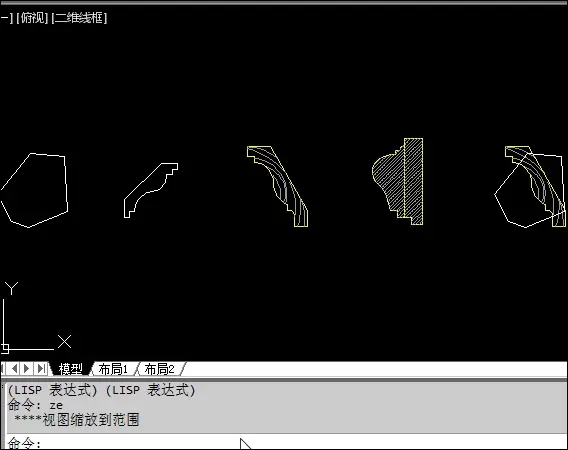Jump to last layout tab arrow
Viewport: 568px width, 450px height.
click(x=41, y=368)
